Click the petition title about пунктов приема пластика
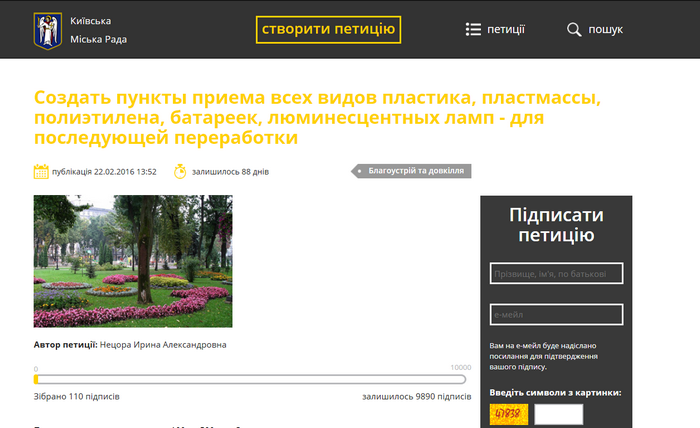Viewport: 700px width, 428px height. tap(317, 117)
